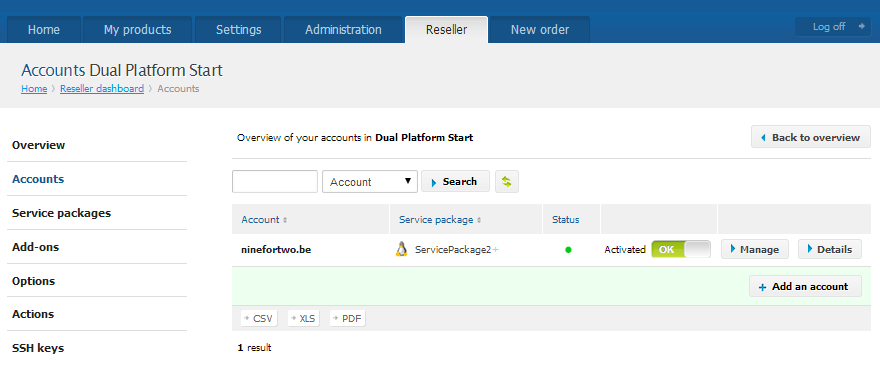Viewport: 880px width, 373px height.
Task: Export the list as CSV
Action: pos(259,319)
